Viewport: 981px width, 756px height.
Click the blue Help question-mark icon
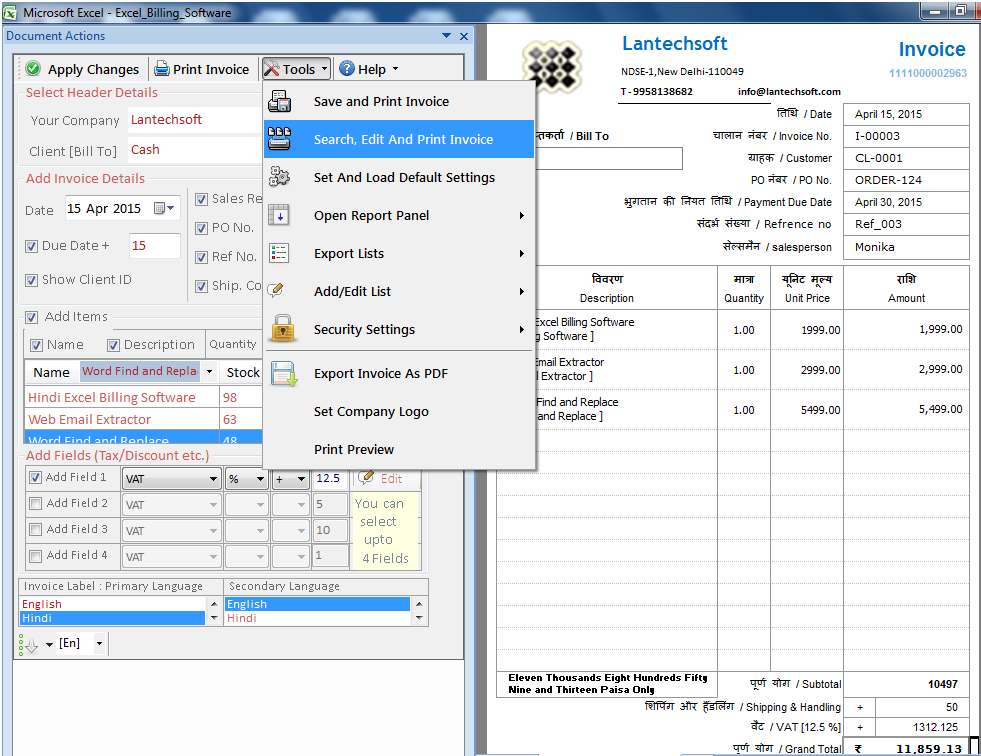click(347, 69)
